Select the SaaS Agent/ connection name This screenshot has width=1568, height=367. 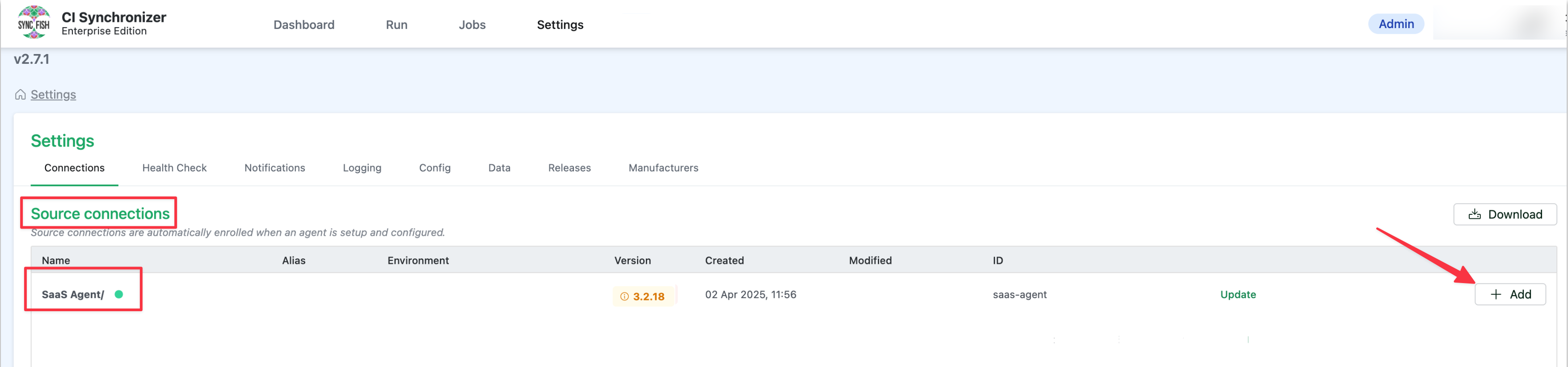click(x=72, y=295)
